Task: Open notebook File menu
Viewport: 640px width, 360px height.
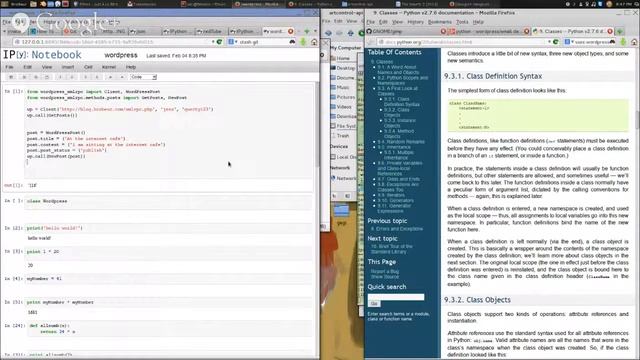Action: 9,67
